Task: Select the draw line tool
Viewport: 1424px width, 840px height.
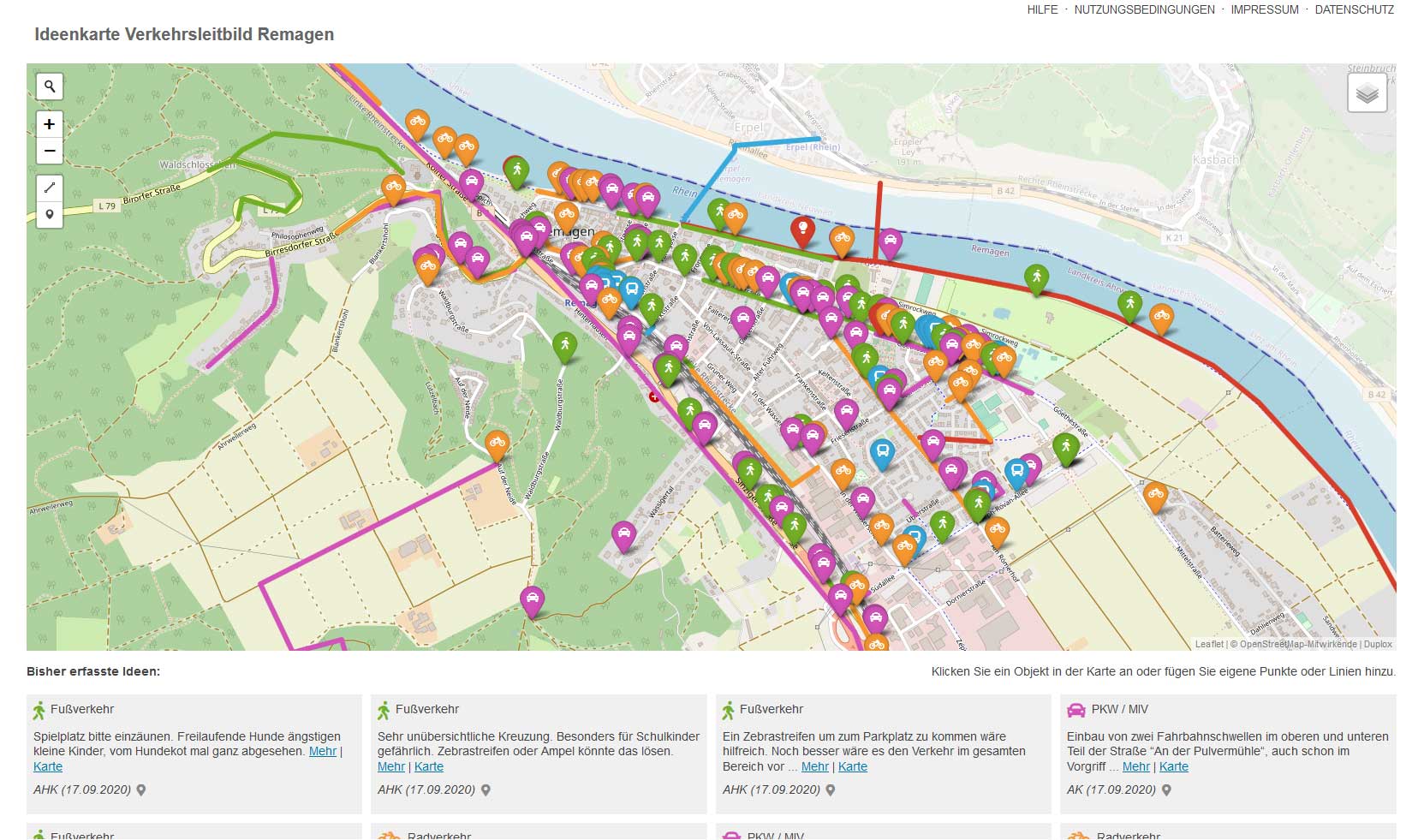Action: tap(50, 188)
